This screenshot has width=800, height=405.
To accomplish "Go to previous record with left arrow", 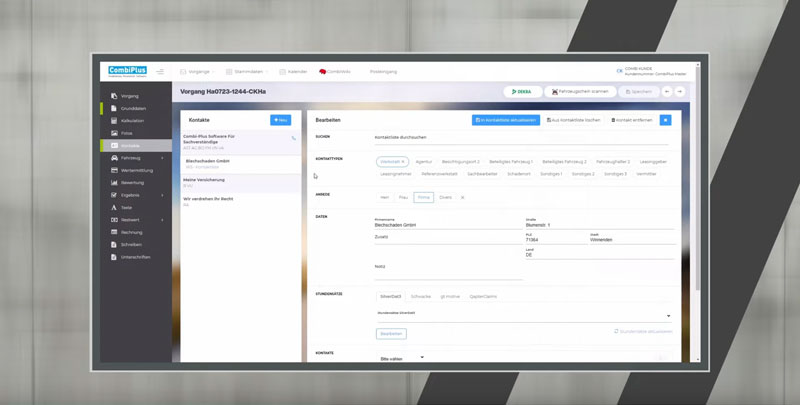I will point(667,91).
